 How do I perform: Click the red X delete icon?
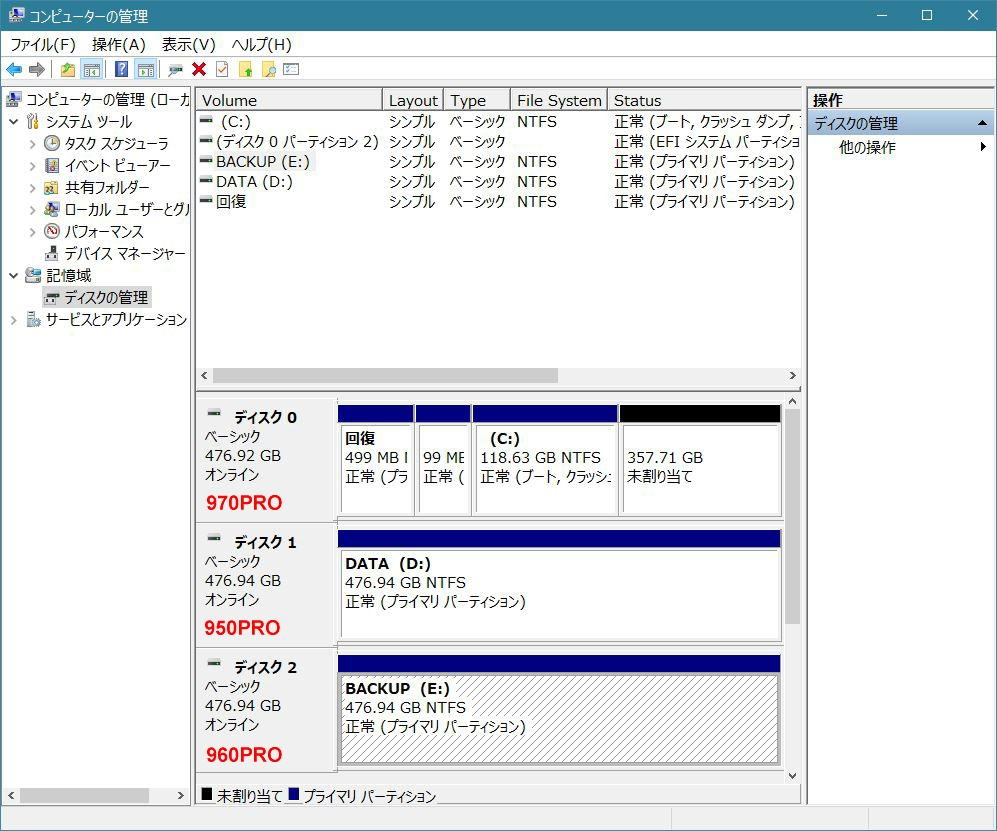(199, 69)
